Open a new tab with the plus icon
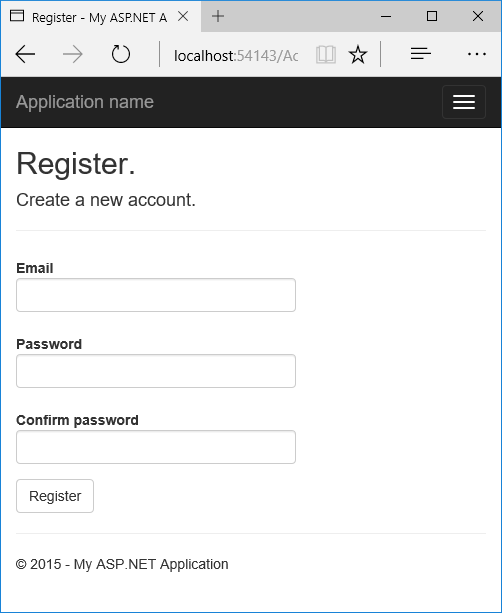Viewport: 502px width, 613px height. point(218,16)
